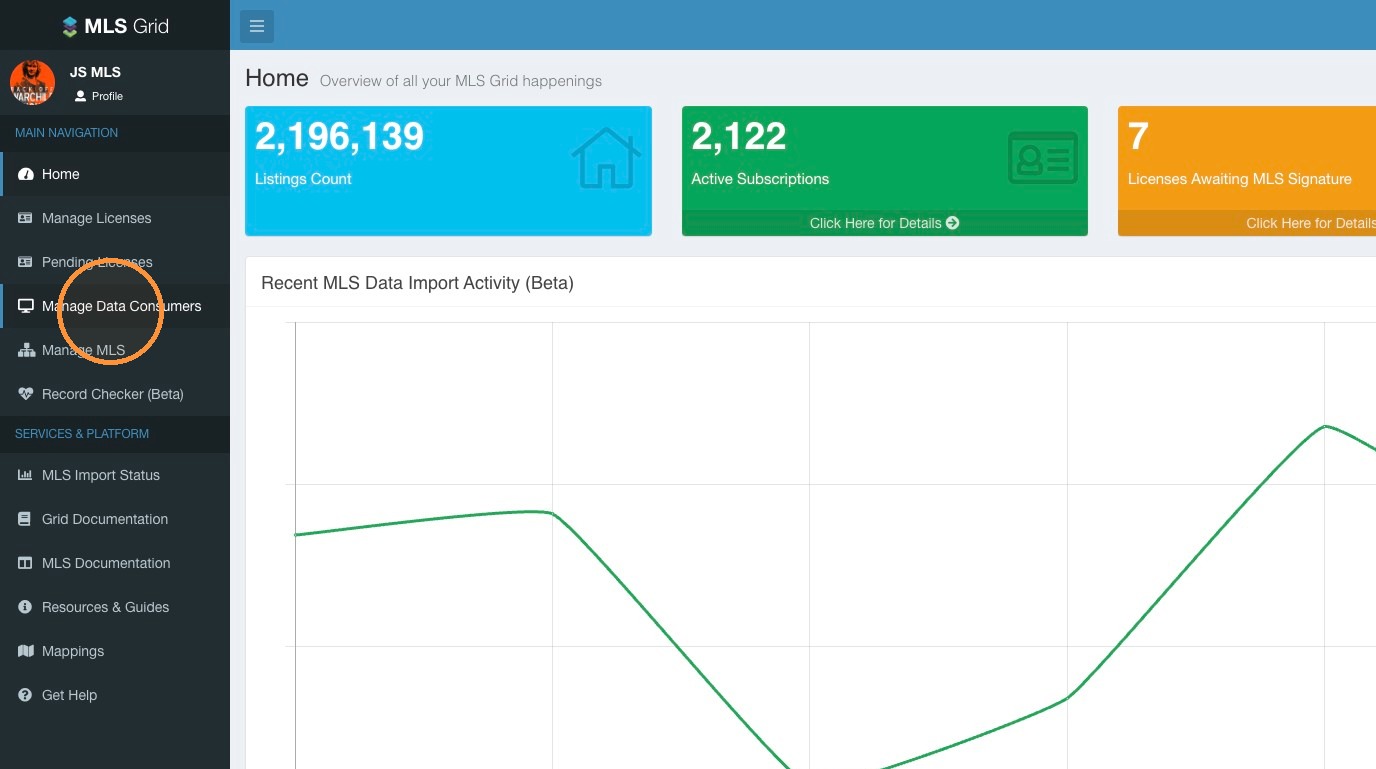Image resolution: width=1376 pixels, height=769 pixels.
Task: Open MLS Documentation link
Action: (115, 563)
